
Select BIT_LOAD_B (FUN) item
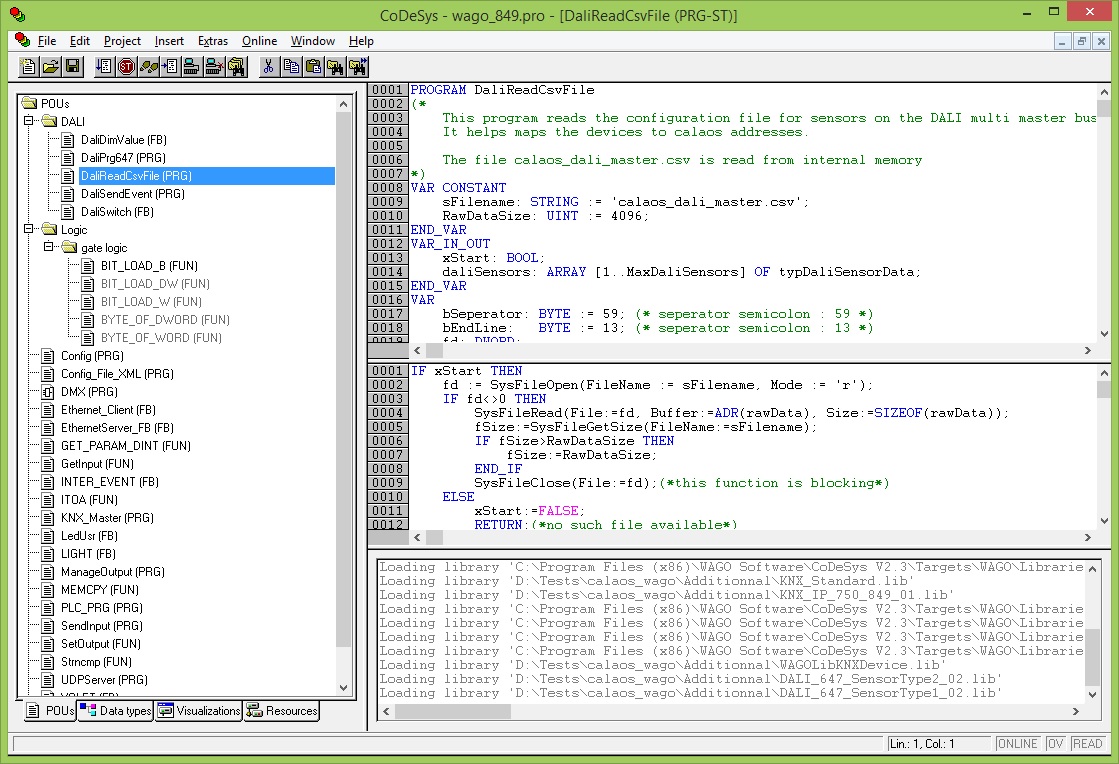coord(149,266)
